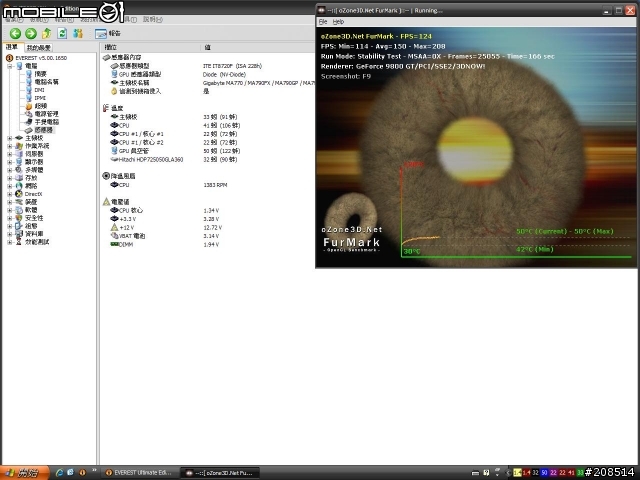This screenshot has height=480, width=640.
Task: Select the IPMI item in the tree
Action: coord(36,98)
